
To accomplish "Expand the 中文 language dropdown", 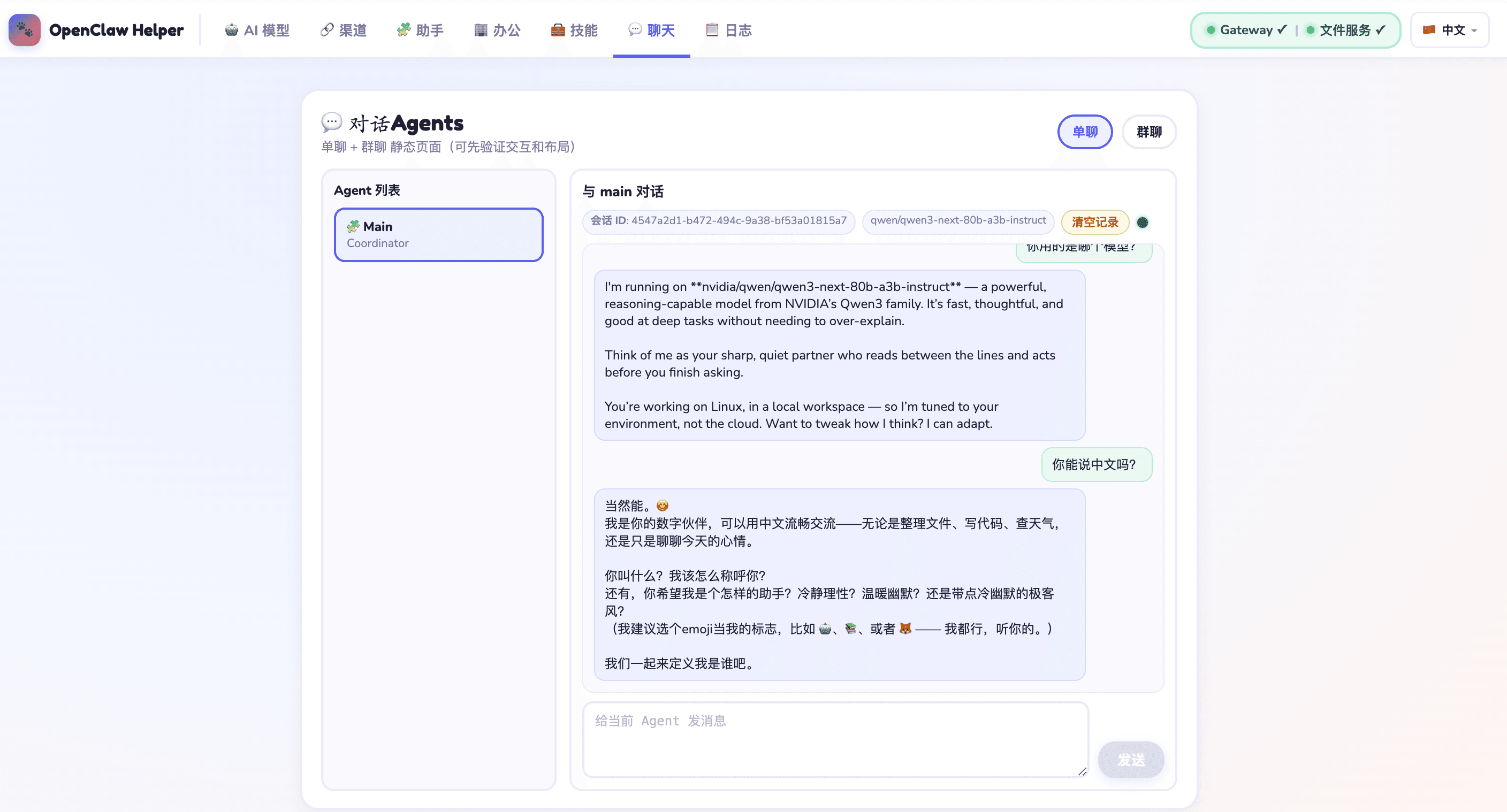I will click(1449, 30).
